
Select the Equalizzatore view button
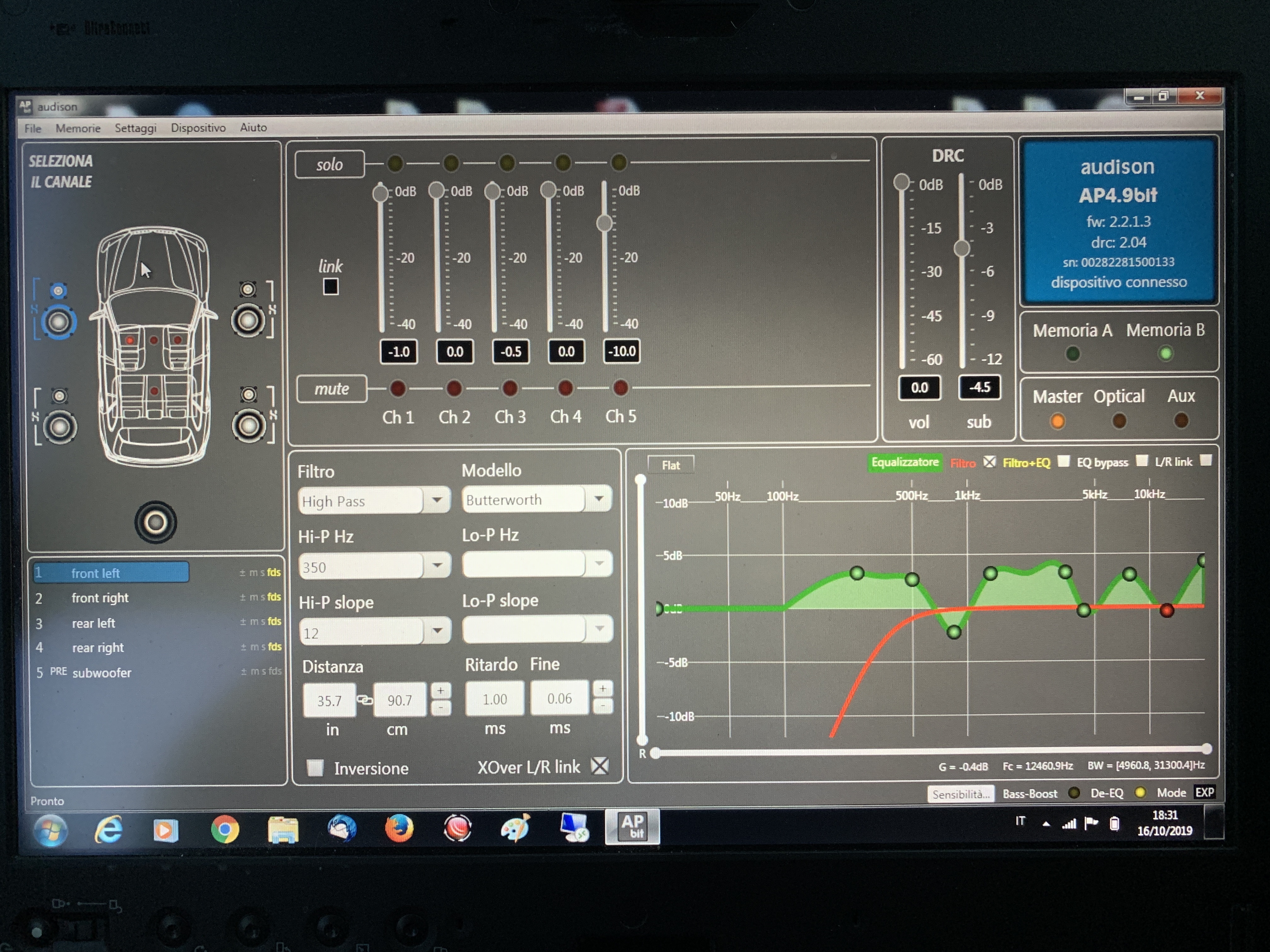[x=905, y=462]
